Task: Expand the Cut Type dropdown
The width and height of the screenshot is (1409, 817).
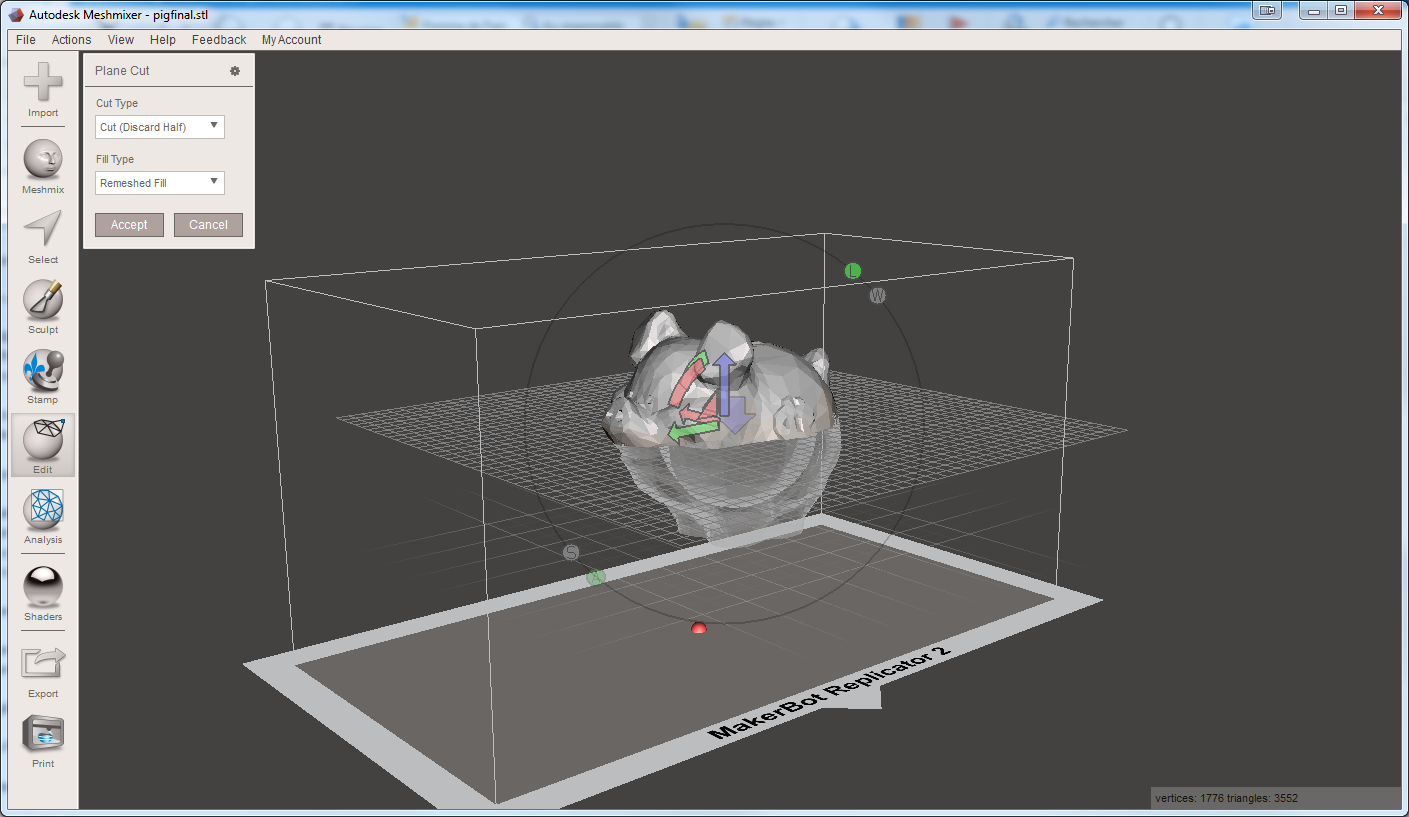Action: tap(160, 127)
